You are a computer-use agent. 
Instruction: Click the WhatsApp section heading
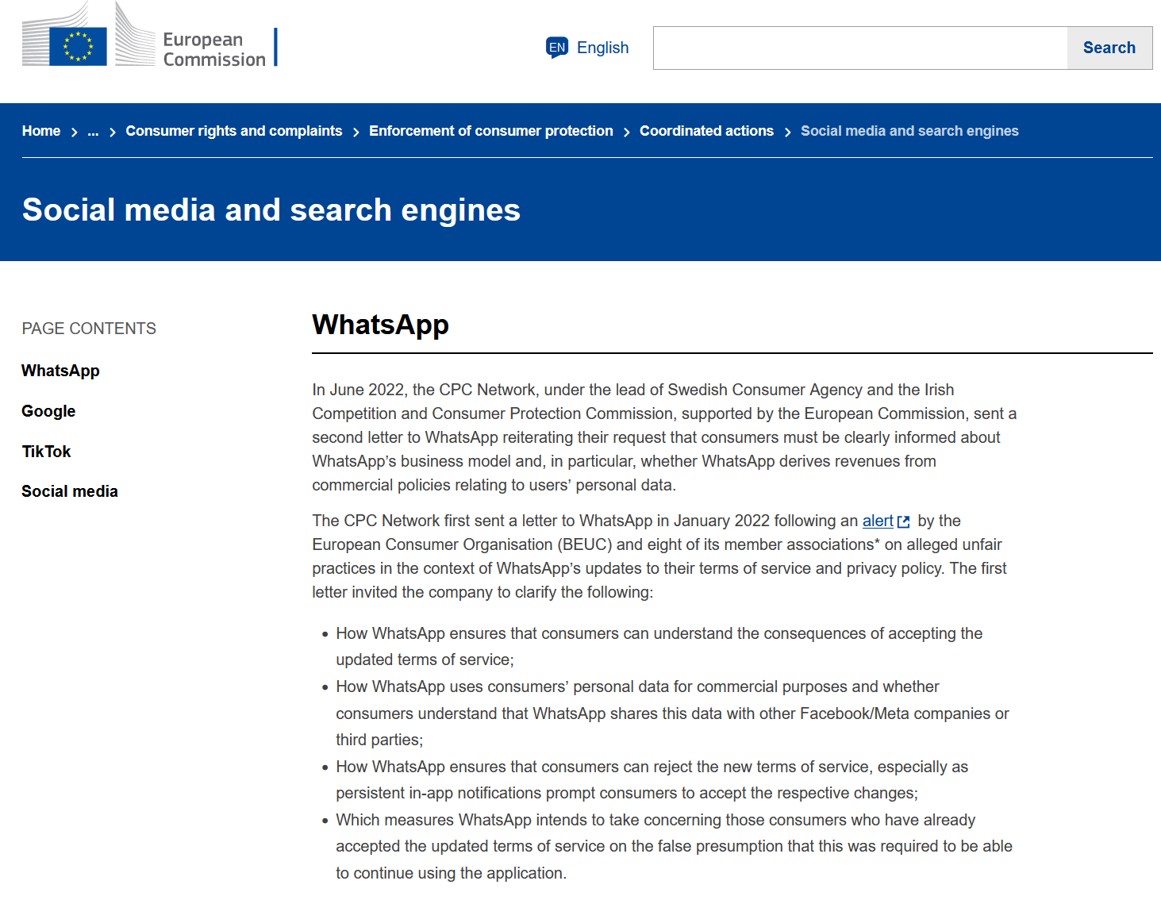[381, 325]
